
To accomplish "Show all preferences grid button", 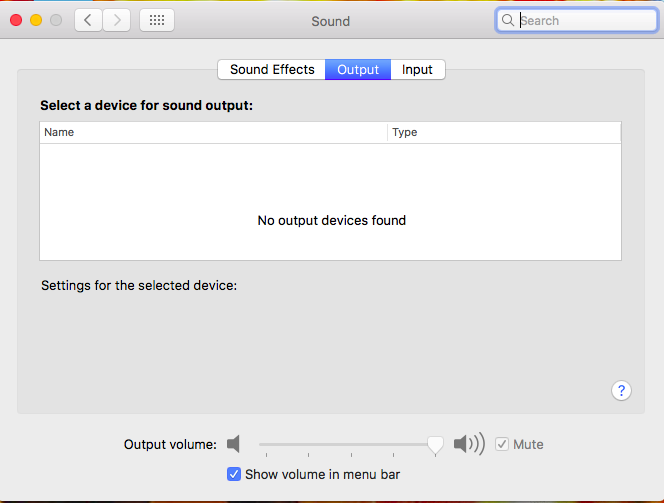I will [157, 20].
